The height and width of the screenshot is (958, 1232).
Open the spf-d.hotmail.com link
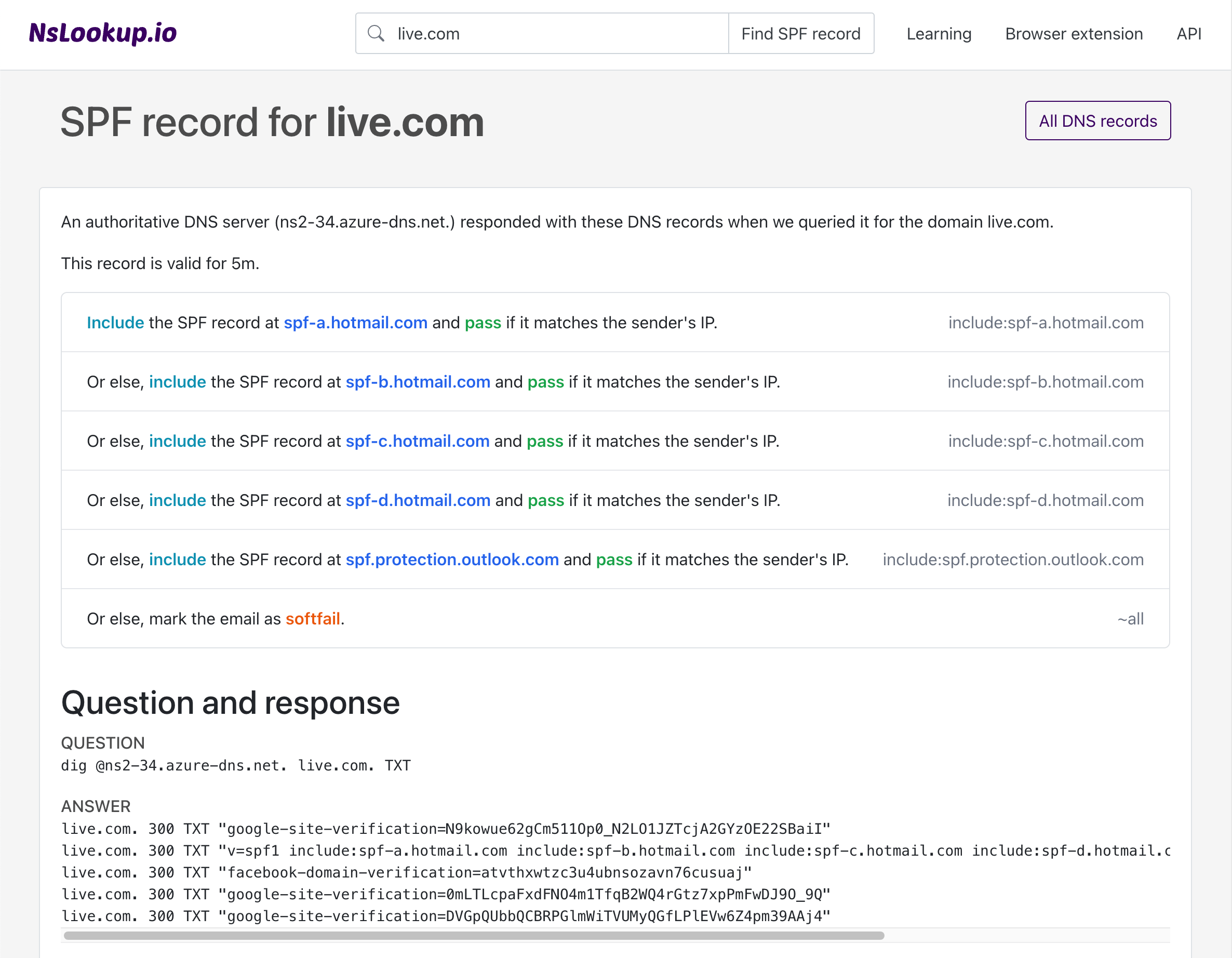(x=418, y=500)
